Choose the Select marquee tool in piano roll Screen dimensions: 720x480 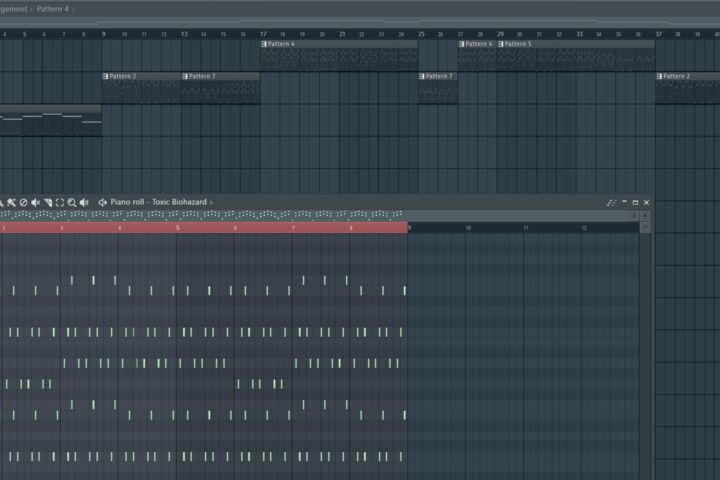(60, 202)
